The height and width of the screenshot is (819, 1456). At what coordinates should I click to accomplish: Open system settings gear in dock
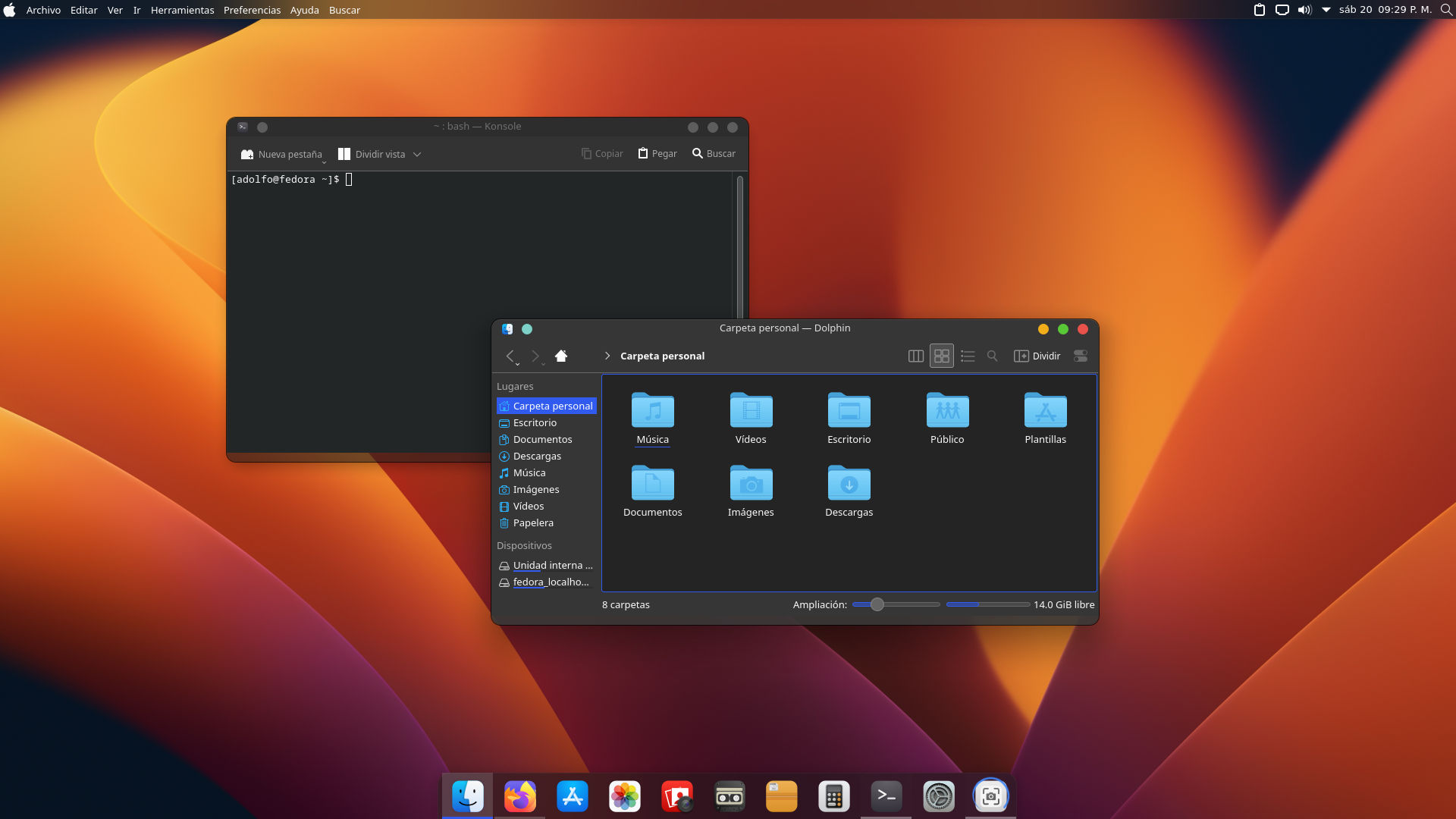[x=939, y=796]
